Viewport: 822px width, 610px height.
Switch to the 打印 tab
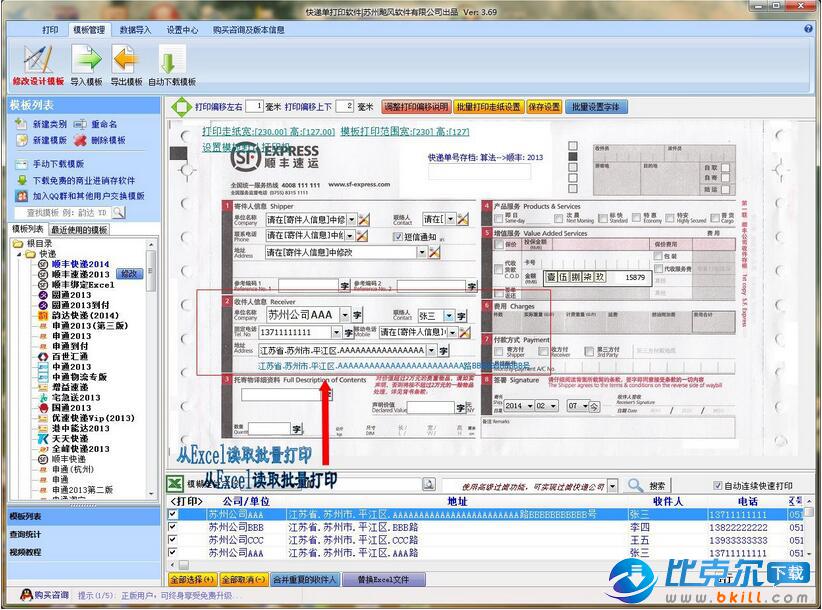(50, 30)
